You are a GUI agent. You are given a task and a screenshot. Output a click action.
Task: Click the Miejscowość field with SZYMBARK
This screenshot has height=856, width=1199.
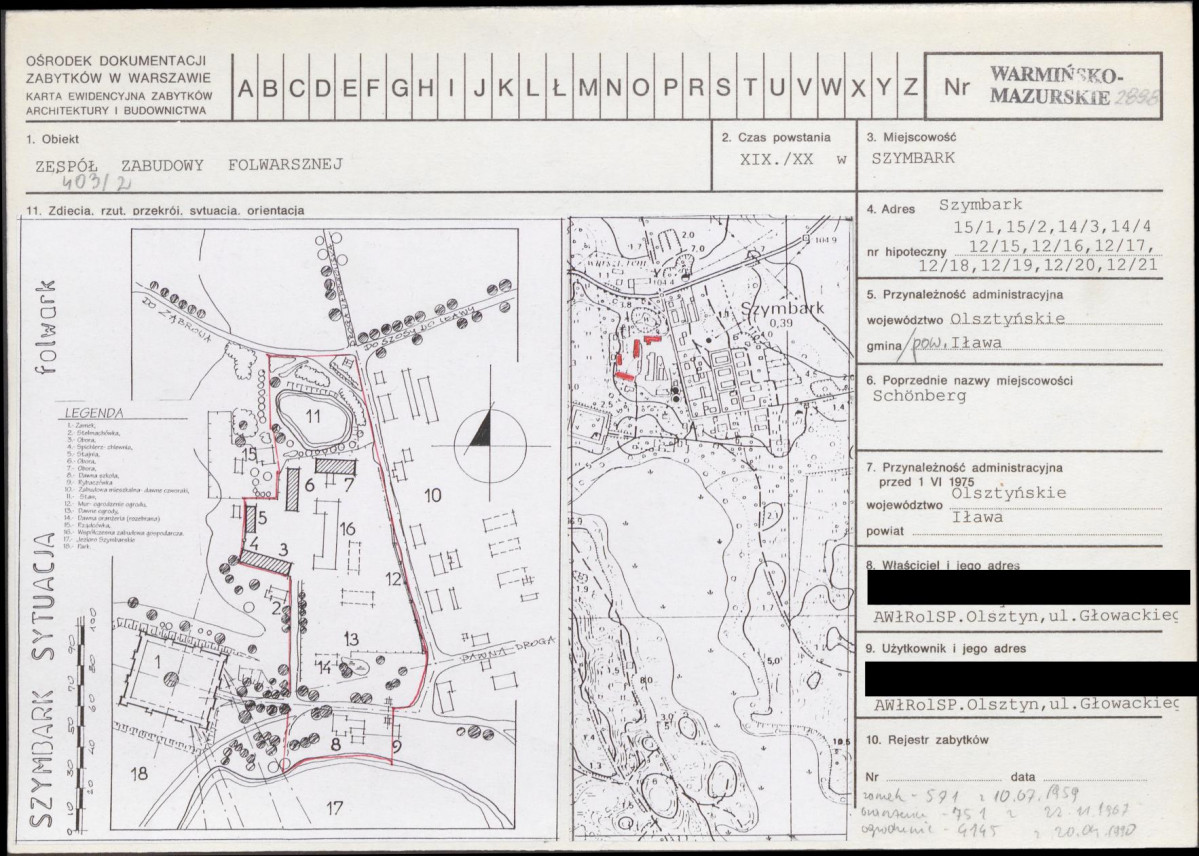[913, 158]
